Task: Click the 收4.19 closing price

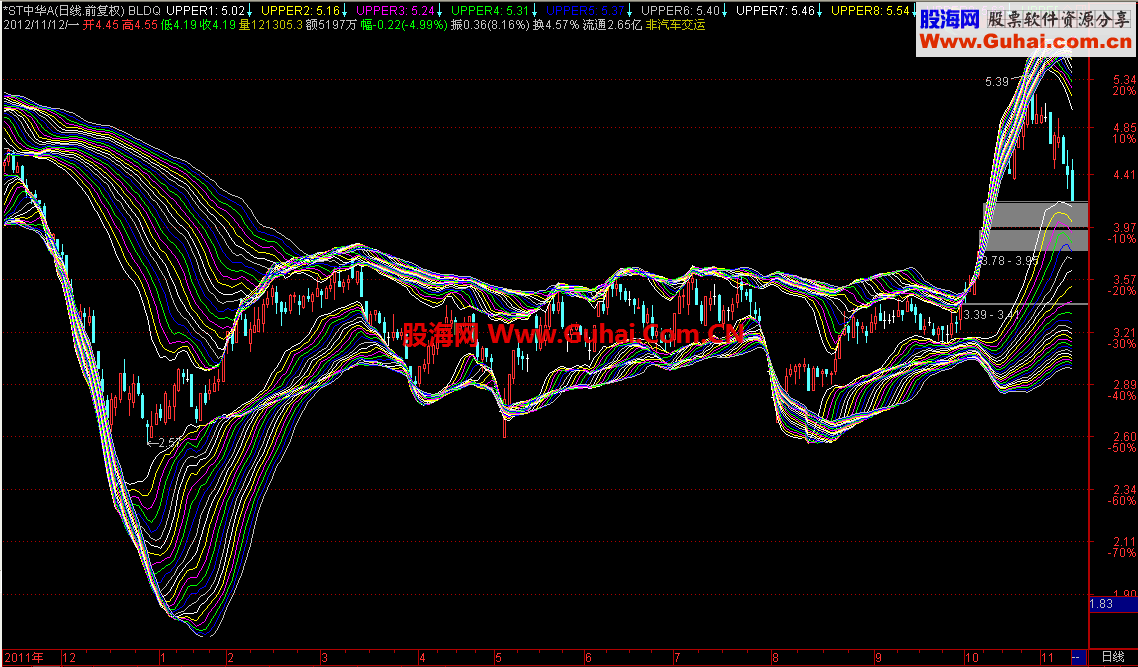Action: point(218,25)
